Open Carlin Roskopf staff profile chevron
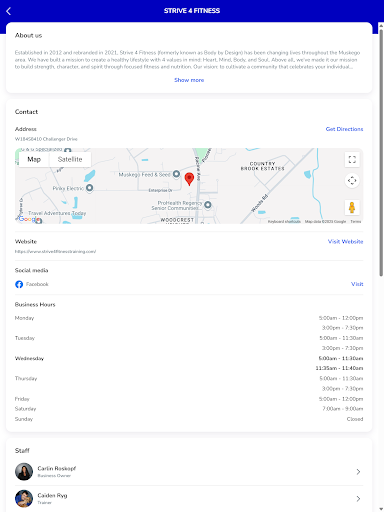Image resolution: width=384 pixels, height=512 pixels. [x=358, y=472]
